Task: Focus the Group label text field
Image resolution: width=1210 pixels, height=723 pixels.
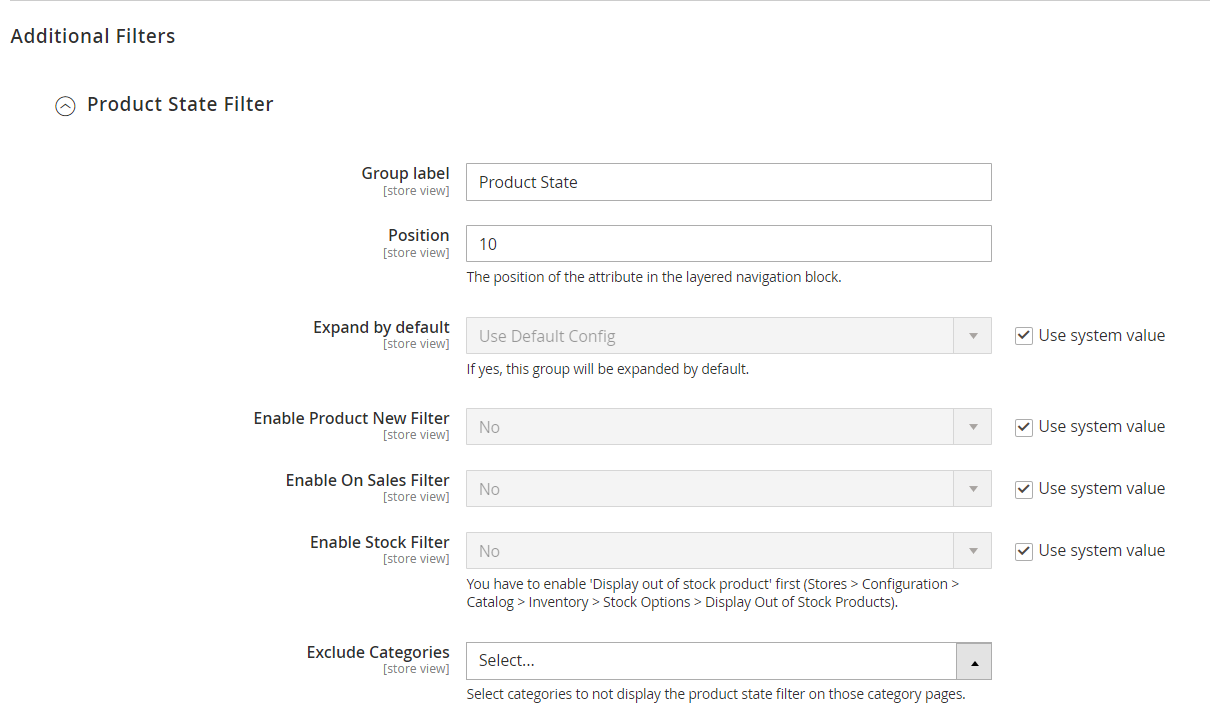Action: click(728, 182)
